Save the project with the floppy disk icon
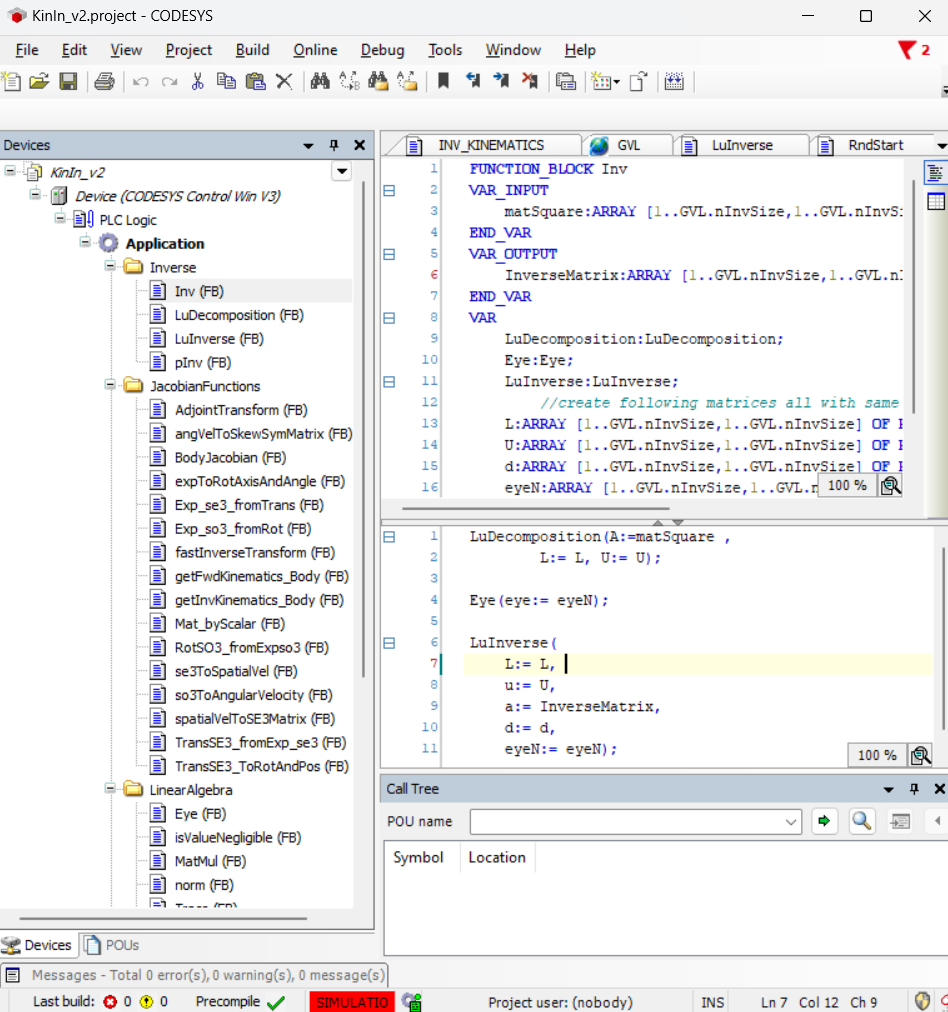 point(68,81)
